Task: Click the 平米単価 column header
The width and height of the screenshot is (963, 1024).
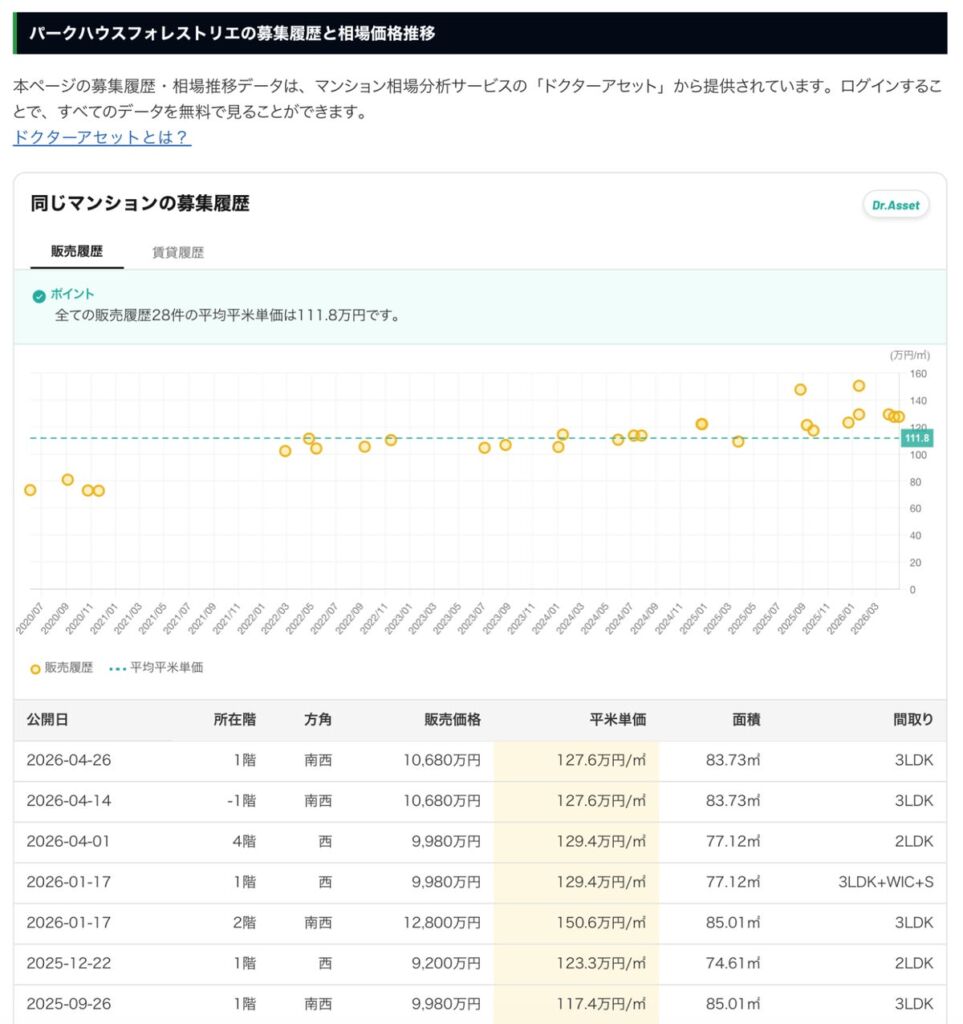Action: click(x=618, y=720)
